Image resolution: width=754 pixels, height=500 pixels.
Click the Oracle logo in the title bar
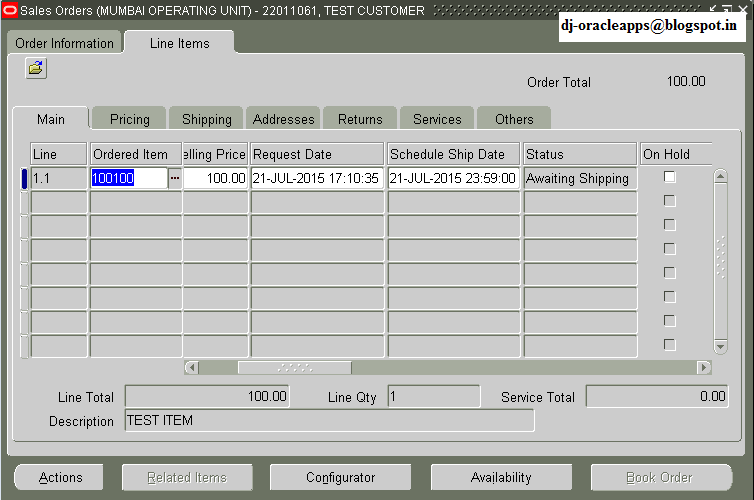click(x=9, y=10)
